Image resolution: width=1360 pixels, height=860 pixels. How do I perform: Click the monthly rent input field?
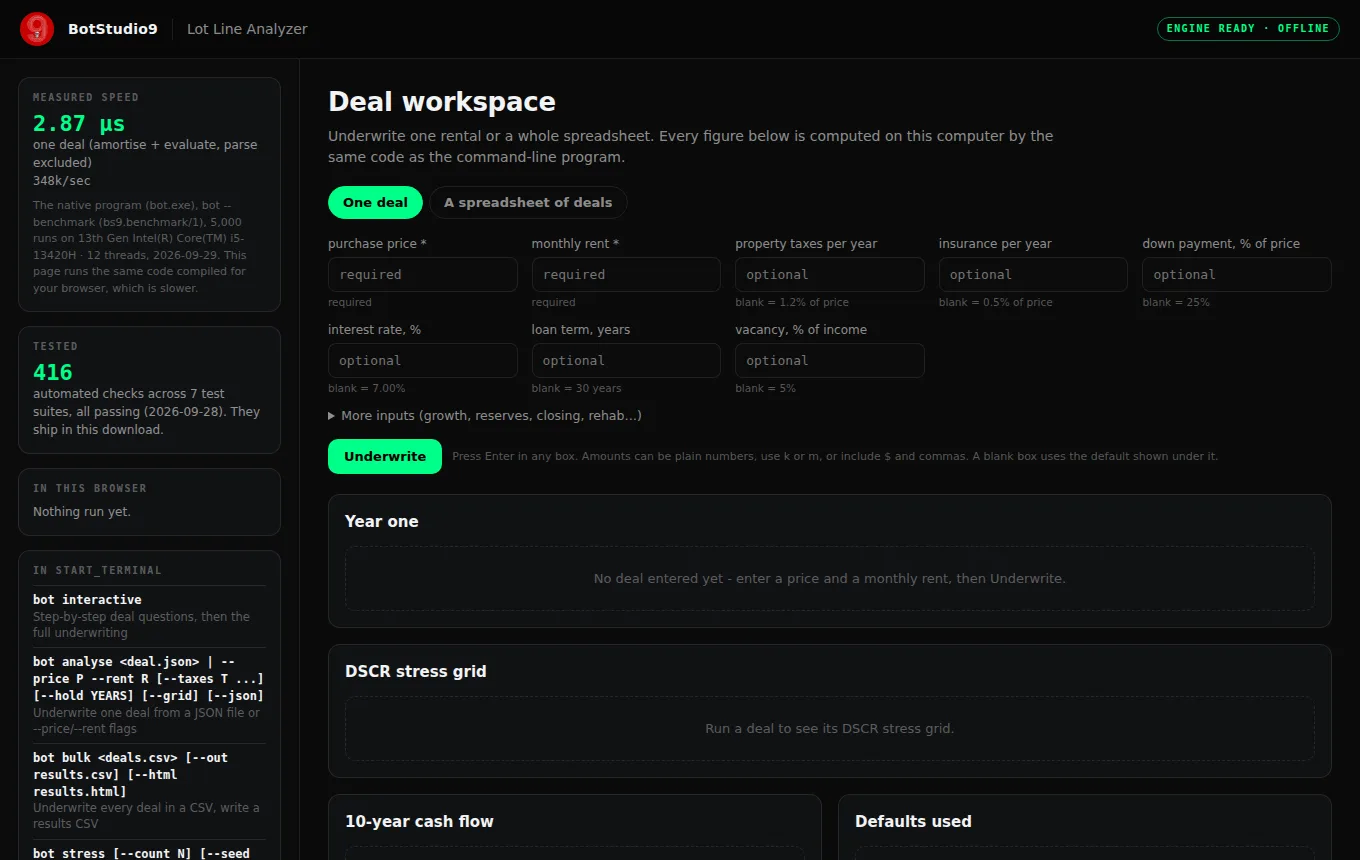click(626, 274)
